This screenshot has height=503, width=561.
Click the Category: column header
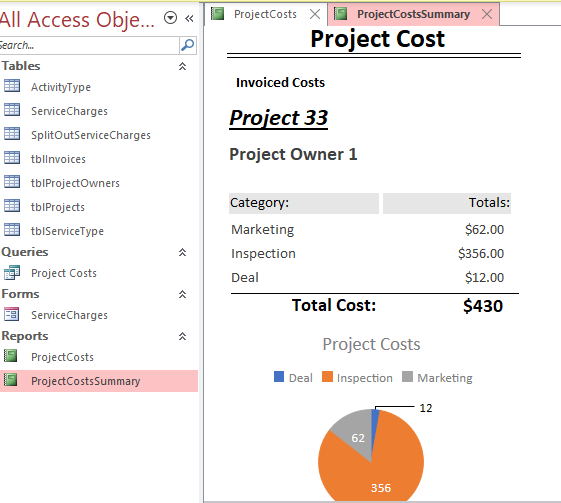[304, 203]
